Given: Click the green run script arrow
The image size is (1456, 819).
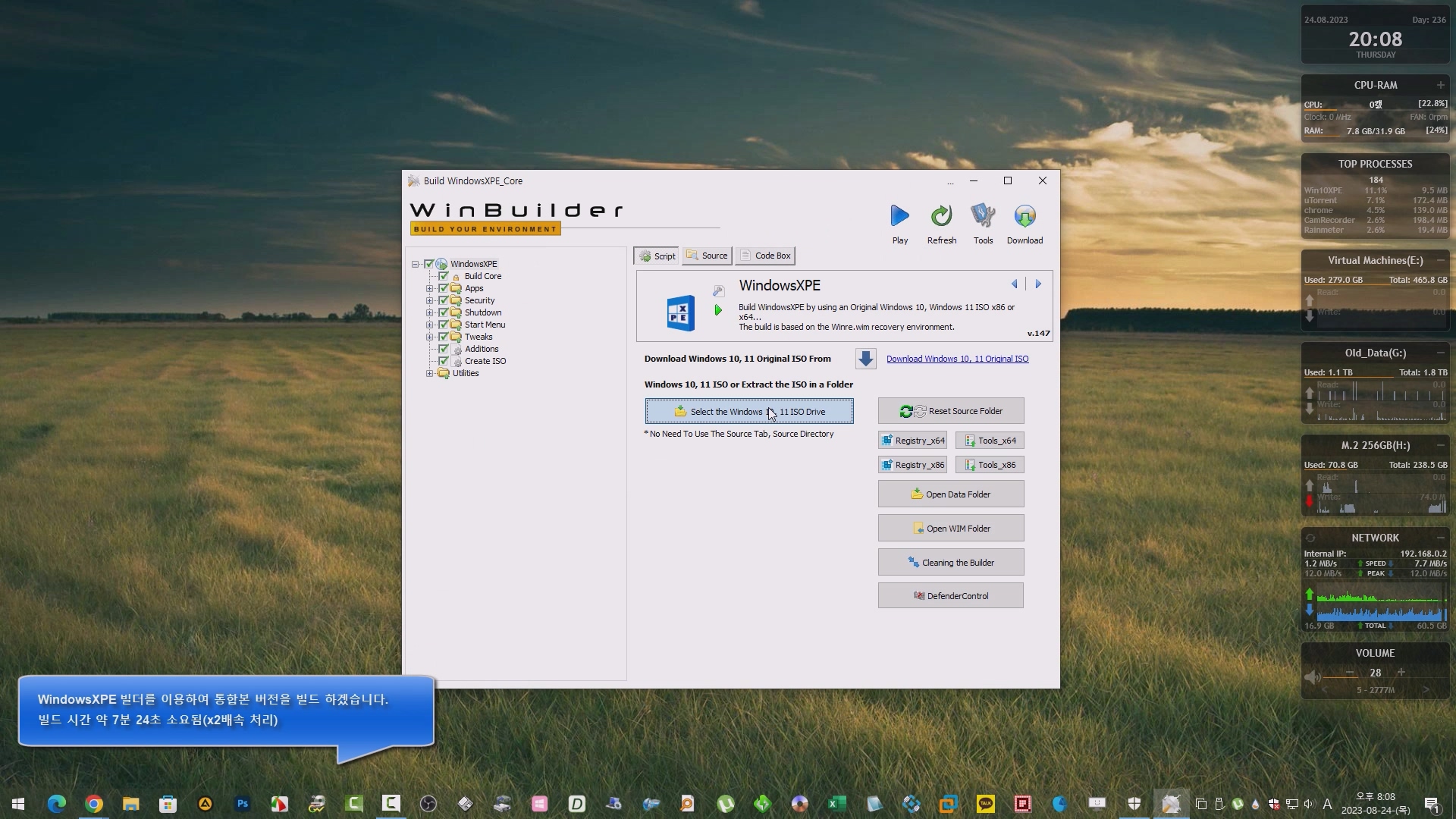Looking at the screenshot, I should [x=717, y=310].
